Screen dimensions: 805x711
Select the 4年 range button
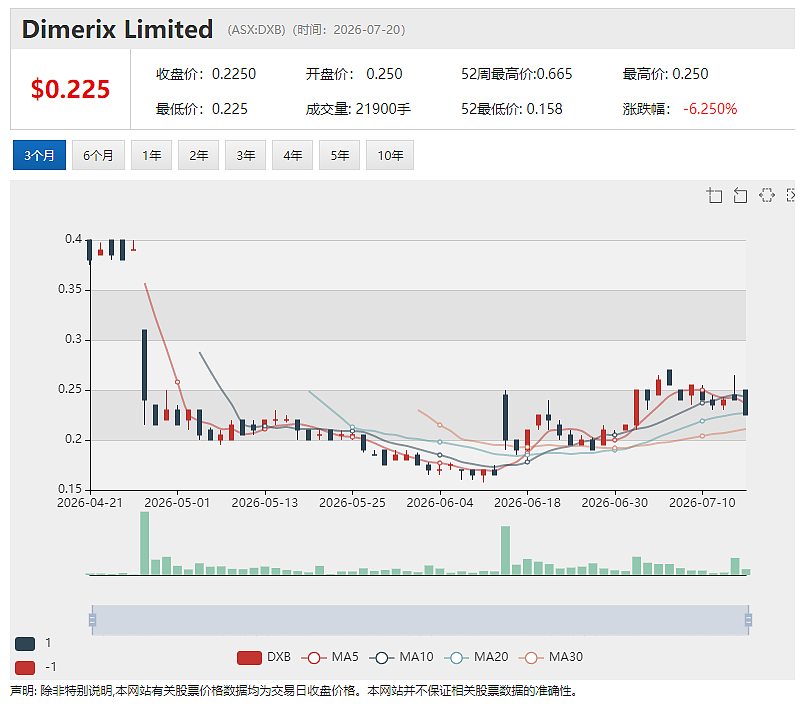click(293, 155)
